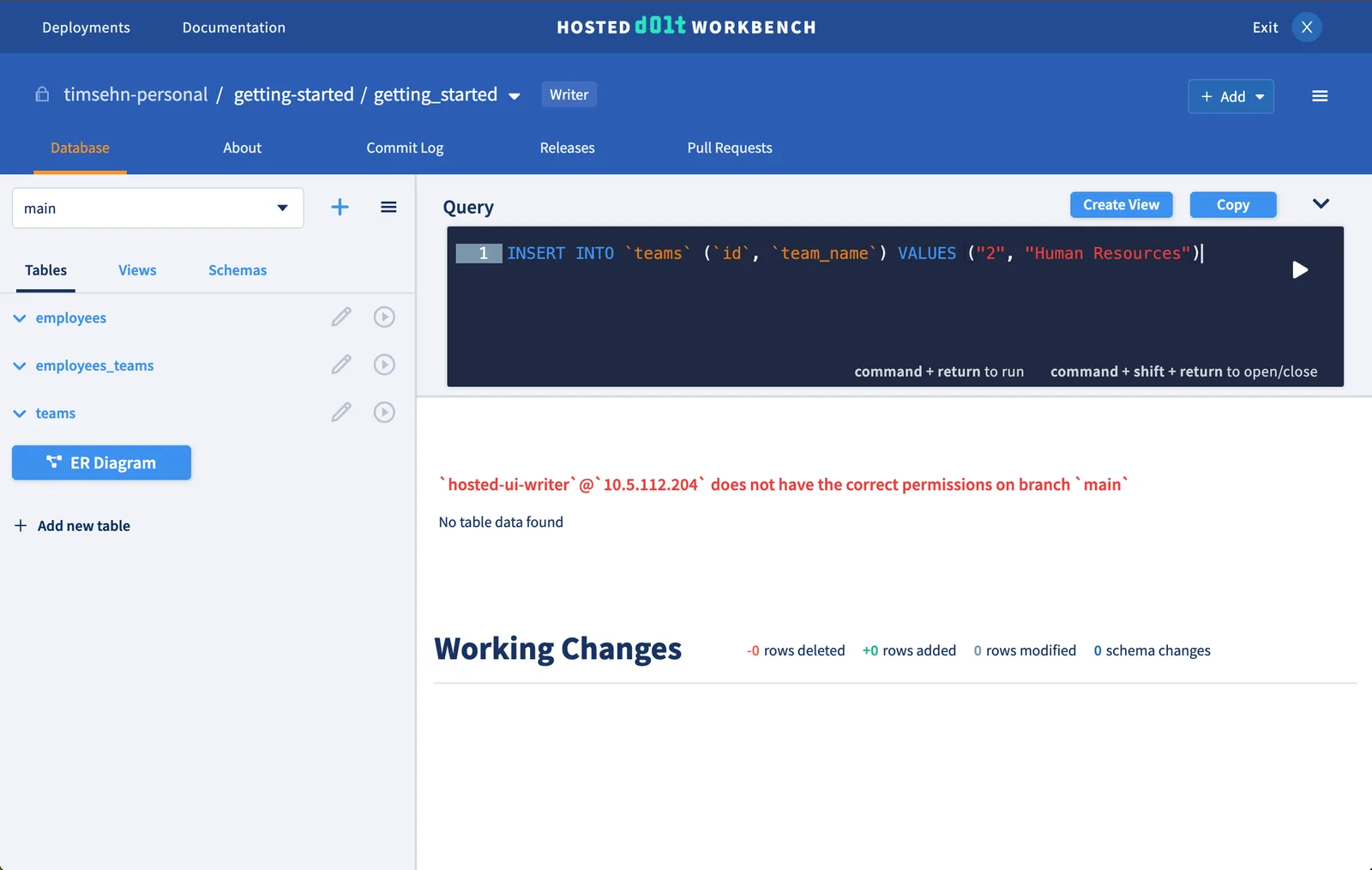Open the ER Diagram button
This screenshot has width=1372, height=870.
(101, 462)
